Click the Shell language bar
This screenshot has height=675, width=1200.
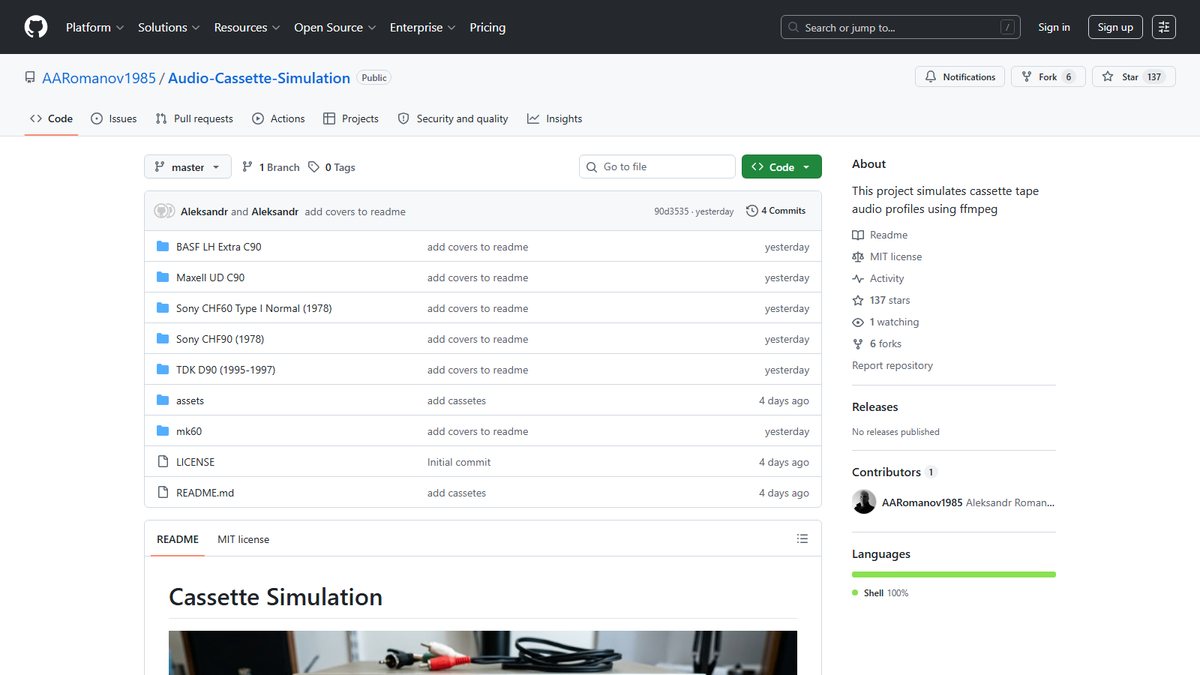coord(954,575)
